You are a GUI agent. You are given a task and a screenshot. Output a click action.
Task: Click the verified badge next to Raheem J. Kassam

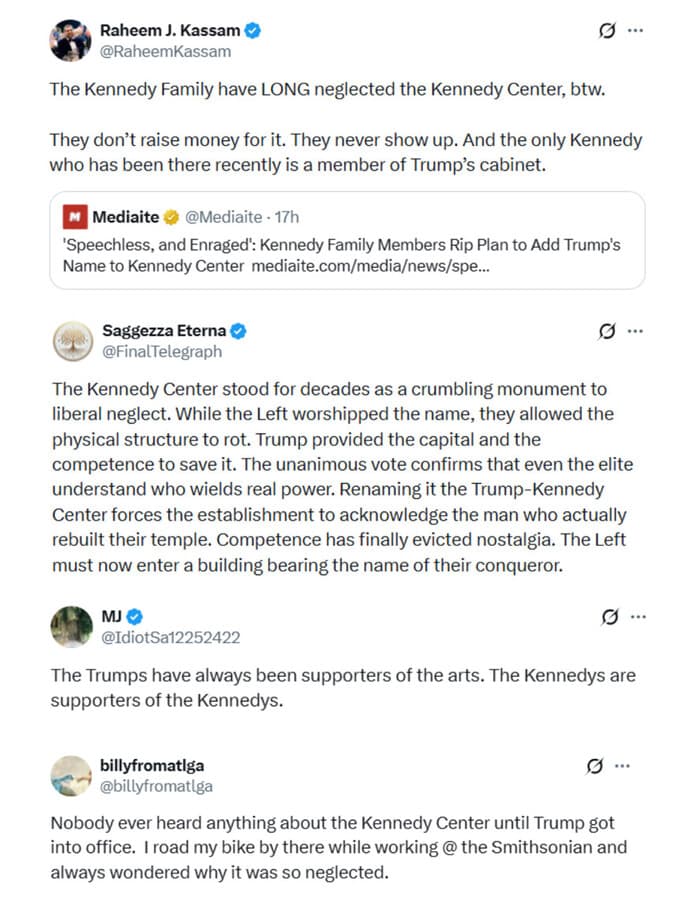point(250,30)
